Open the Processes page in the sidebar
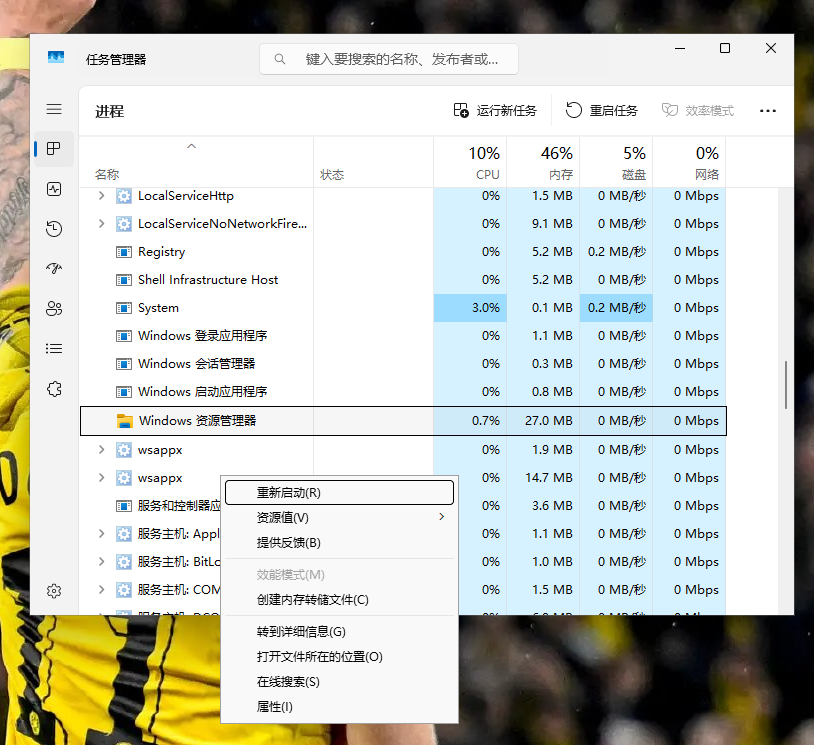Image resolution: width=814 pixels, height=745 pixels. (x=54, y=149)
